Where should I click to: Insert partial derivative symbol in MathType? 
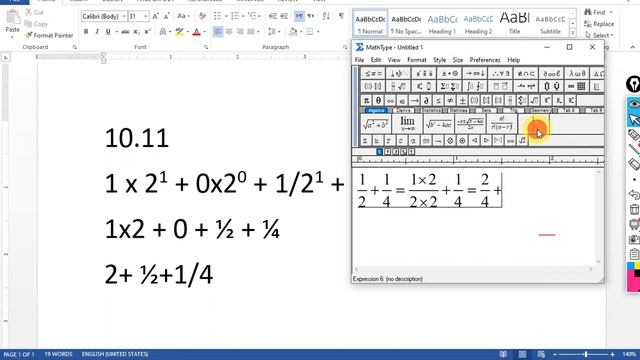coord(426,100)
